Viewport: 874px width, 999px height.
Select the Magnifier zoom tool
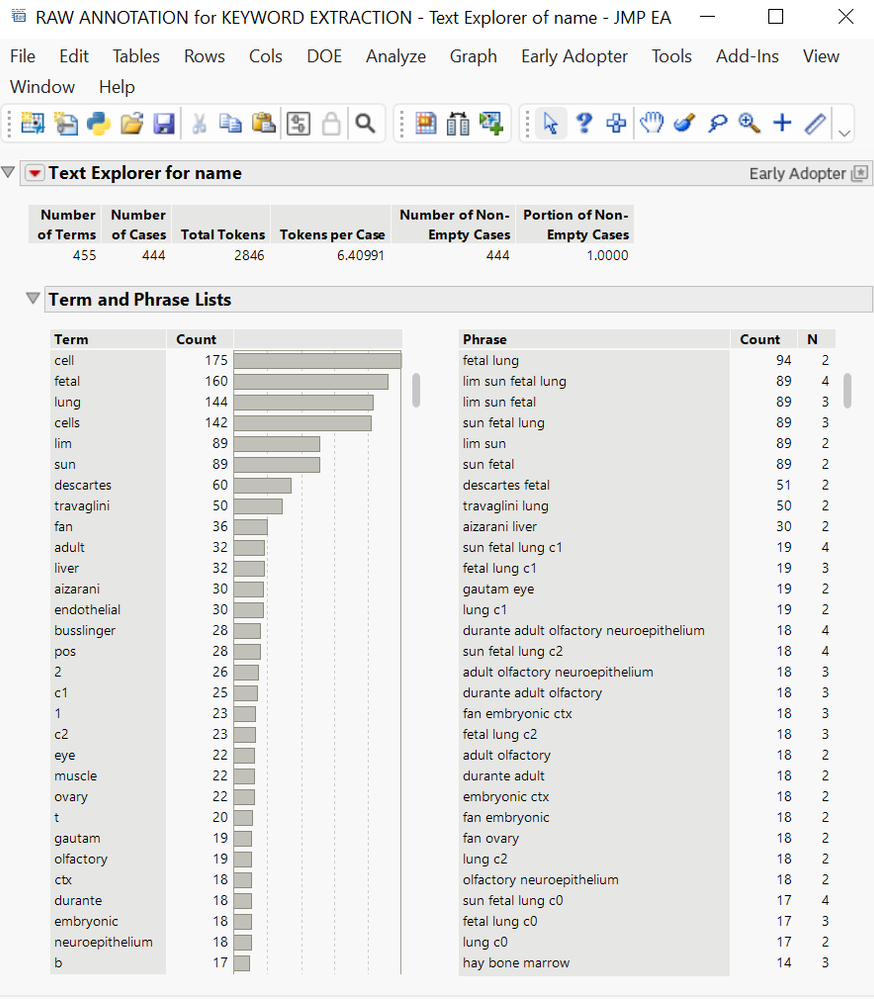click(x=749, y=123)
